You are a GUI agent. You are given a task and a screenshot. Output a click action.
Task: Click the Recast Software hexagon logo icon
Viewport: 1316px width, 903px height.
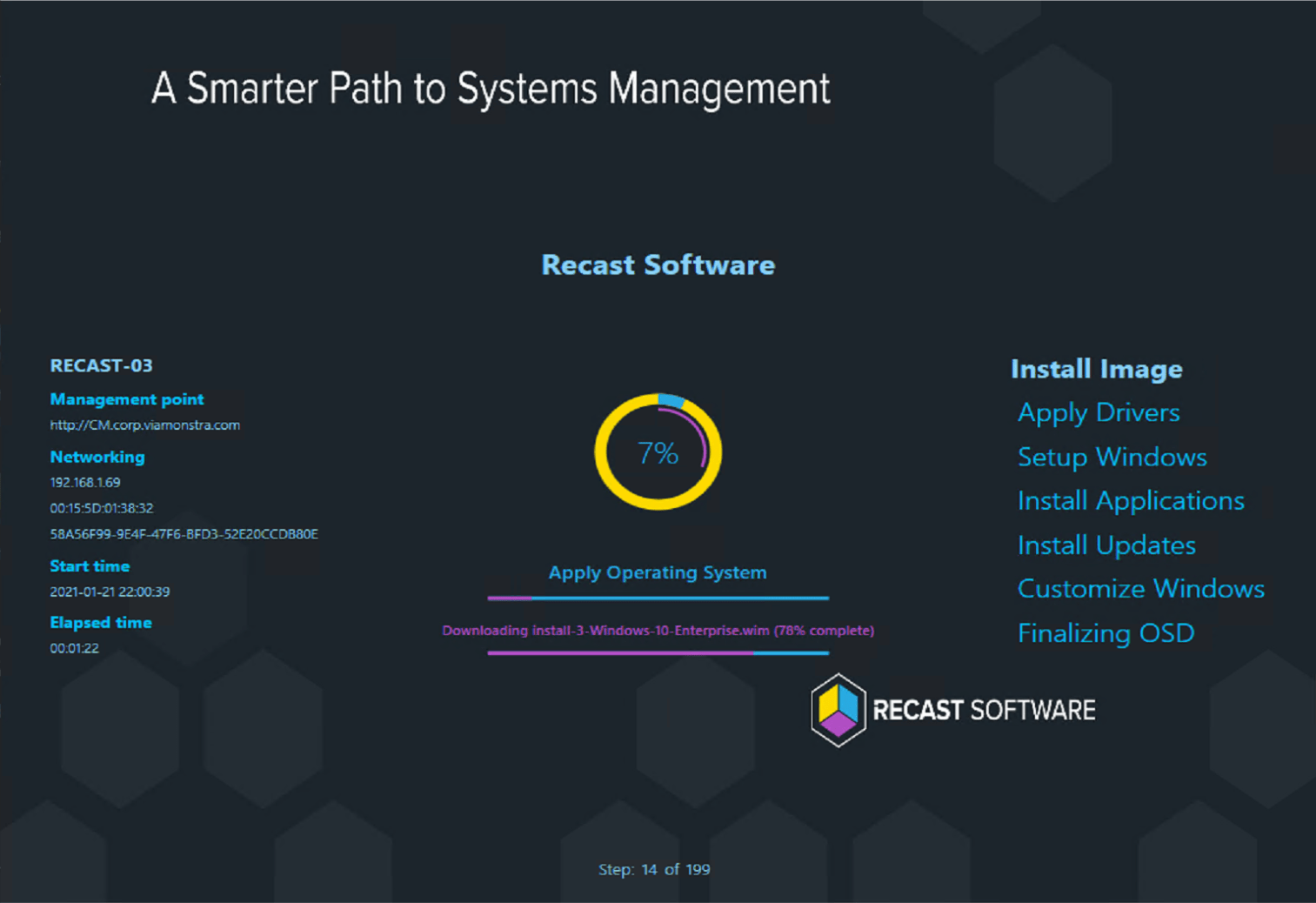[x=838, y=710]
